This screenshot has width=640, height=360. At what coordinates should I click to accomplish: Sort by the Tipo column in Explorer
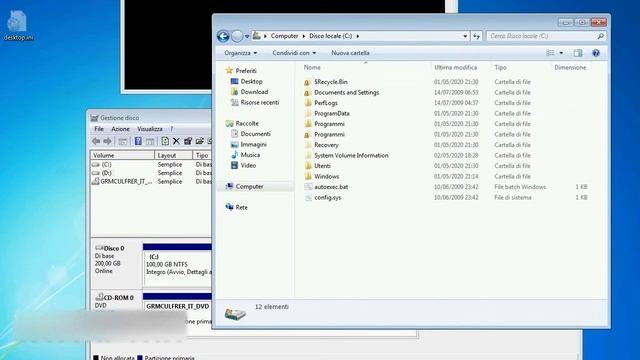pos(500,67)
